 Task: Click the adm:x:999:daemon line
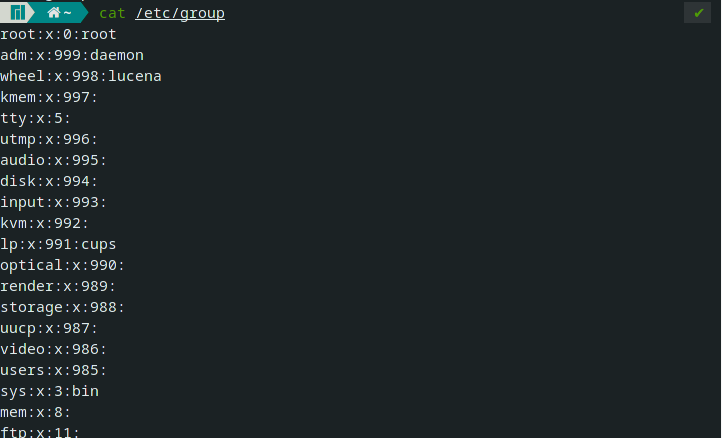(72, 55)
